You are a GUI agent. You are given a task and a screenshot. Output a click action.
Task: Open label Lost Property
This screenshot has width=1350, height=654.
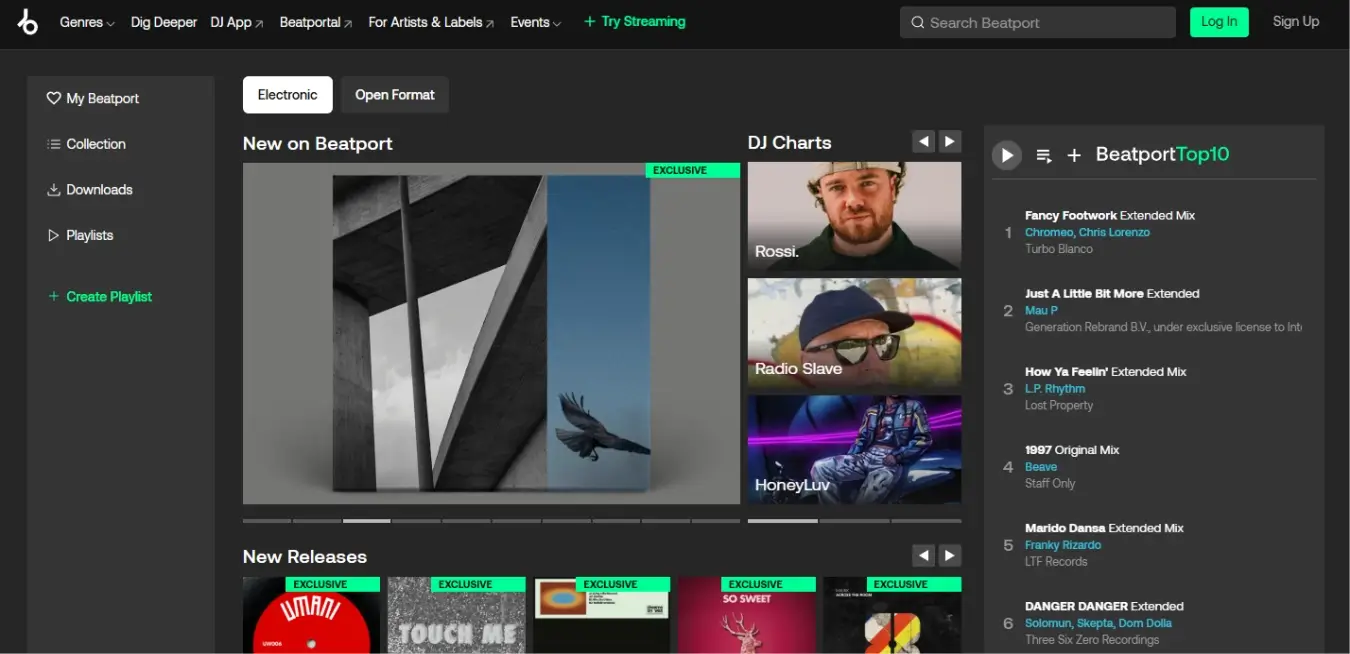pyautogui.click(x=1059, y=405)
